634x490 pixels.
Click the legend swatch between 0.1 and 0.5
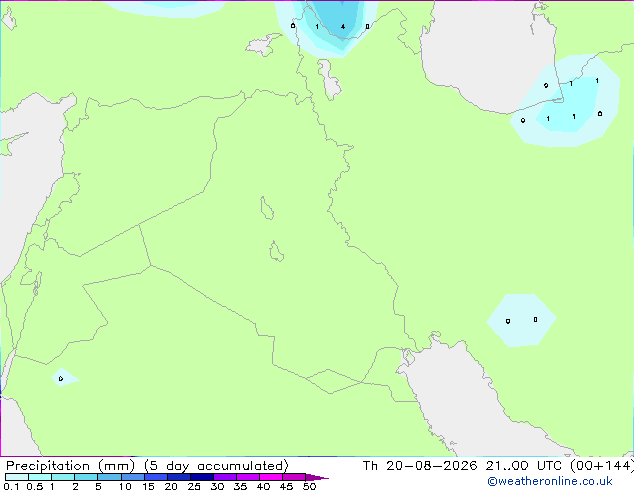point(17,477)
